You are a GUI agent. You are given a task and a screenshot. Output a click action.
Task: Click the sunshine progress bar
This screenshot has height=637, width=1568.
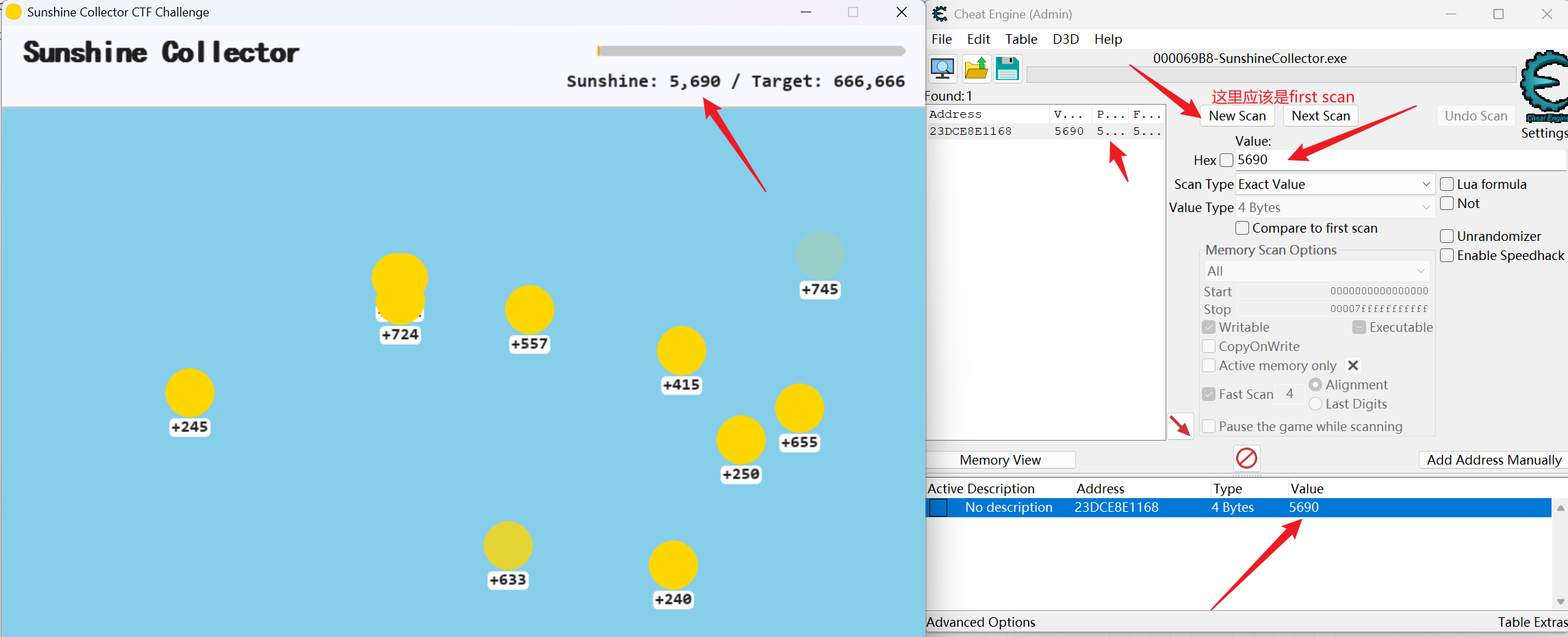point(751,51)
